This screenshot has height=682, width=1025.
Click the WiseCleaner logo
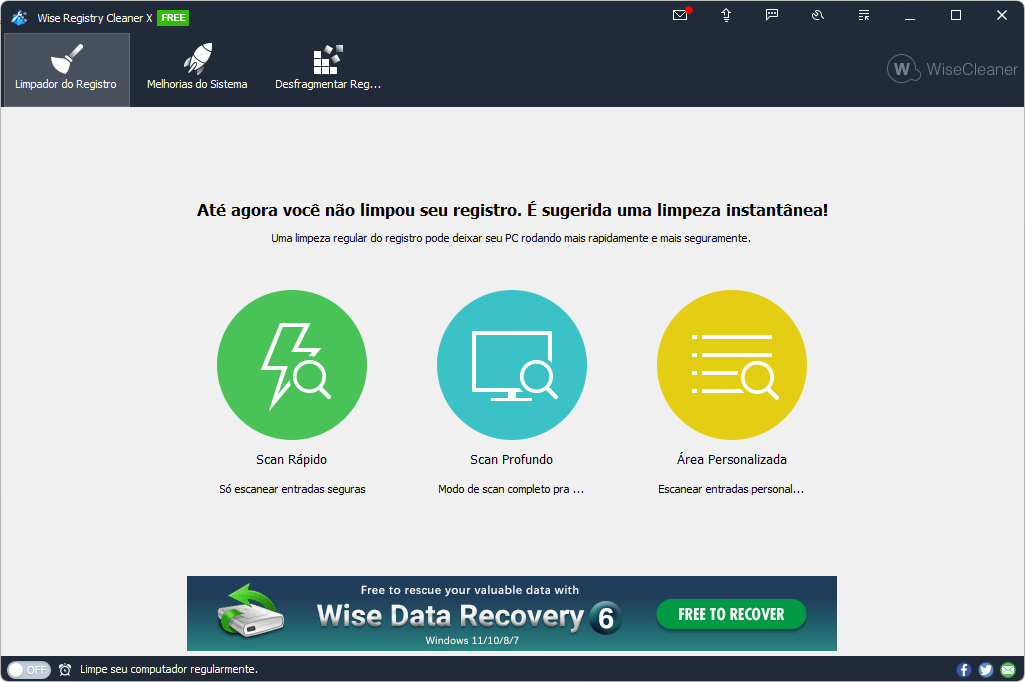(952, 69)
